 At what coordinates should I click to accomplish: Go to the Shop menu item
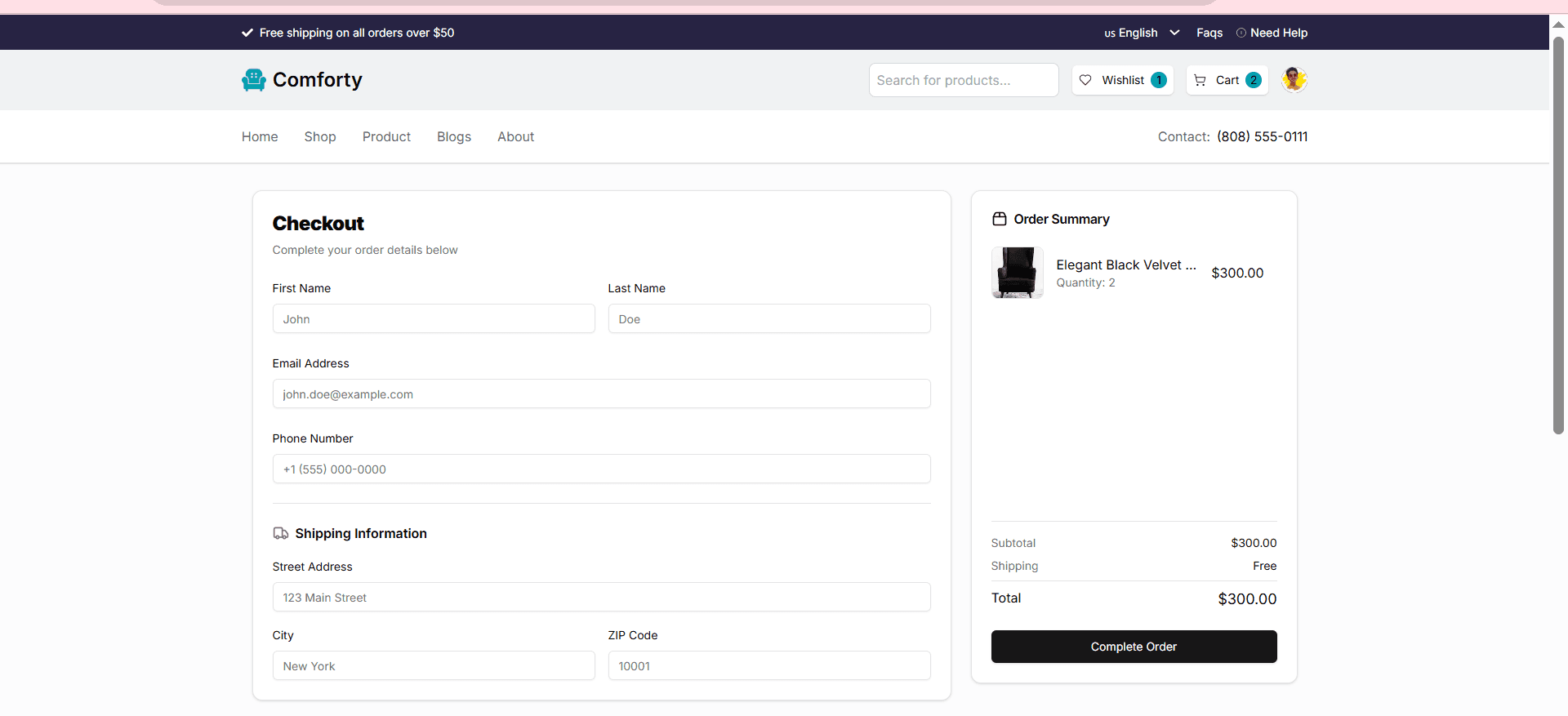[x=320, y=136]
